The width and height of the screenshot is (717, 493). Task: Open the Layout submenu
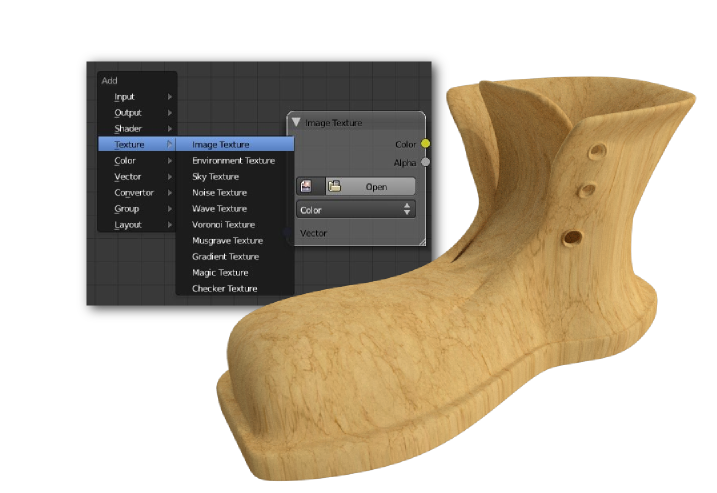click(137, 225)
